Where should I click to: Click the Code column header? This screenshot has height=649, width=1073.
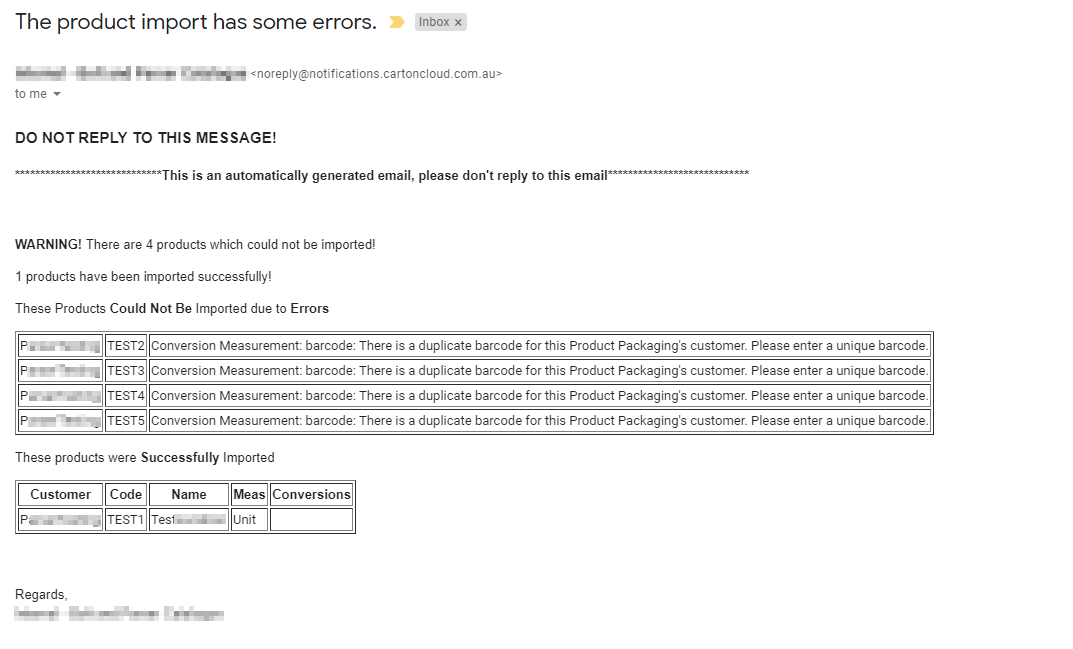click(126, 494)
